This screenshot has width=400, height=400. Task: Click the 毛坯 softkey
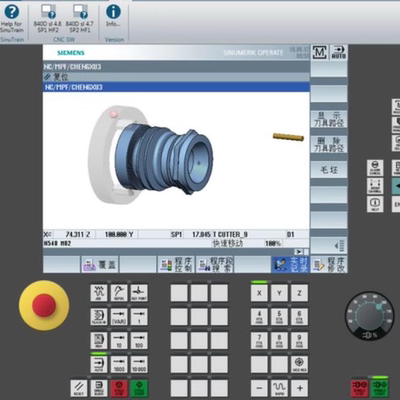(x=329, y=170)
